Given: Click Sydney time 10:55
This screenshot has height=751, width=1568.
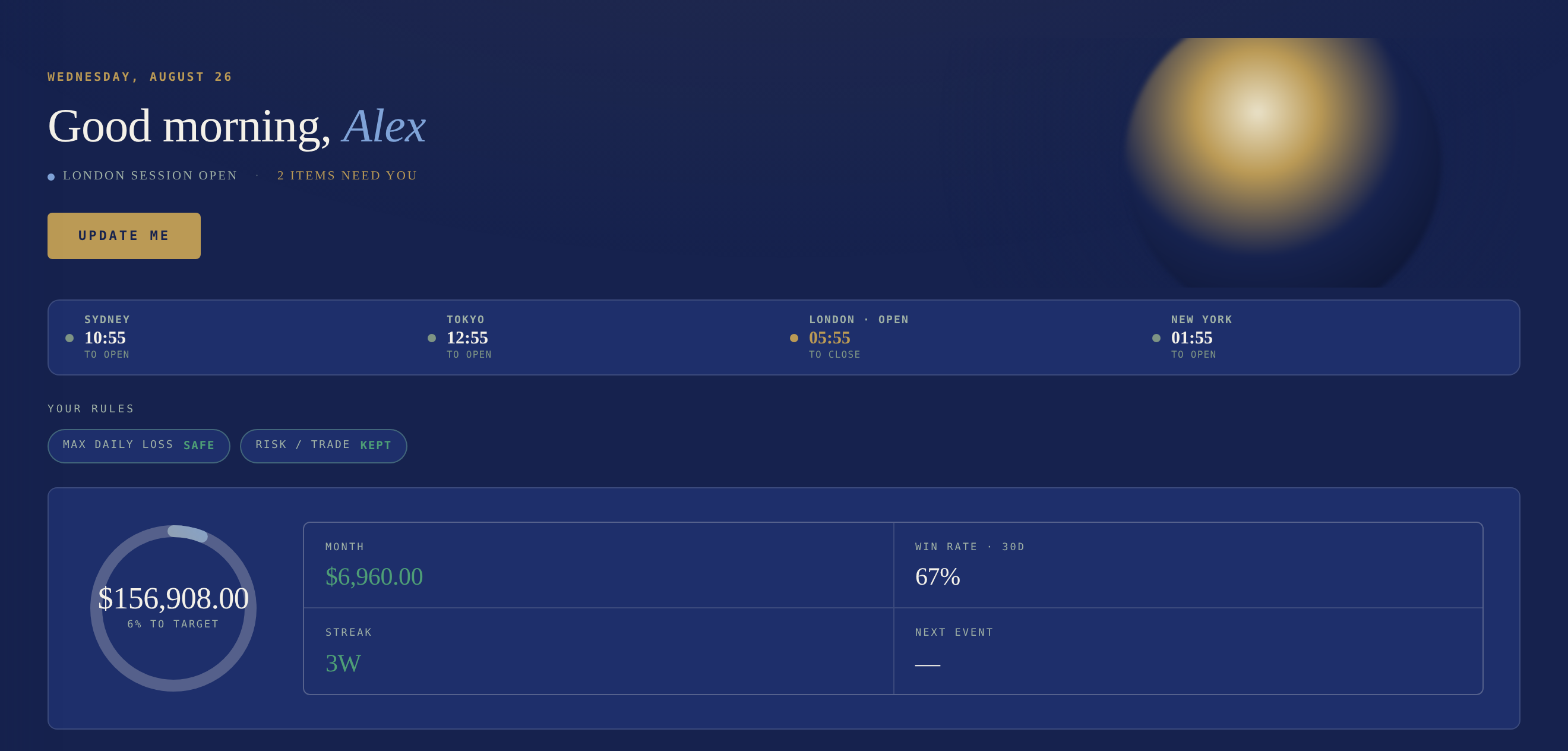Looking at the screenshot, I should [x=105, y=337].
